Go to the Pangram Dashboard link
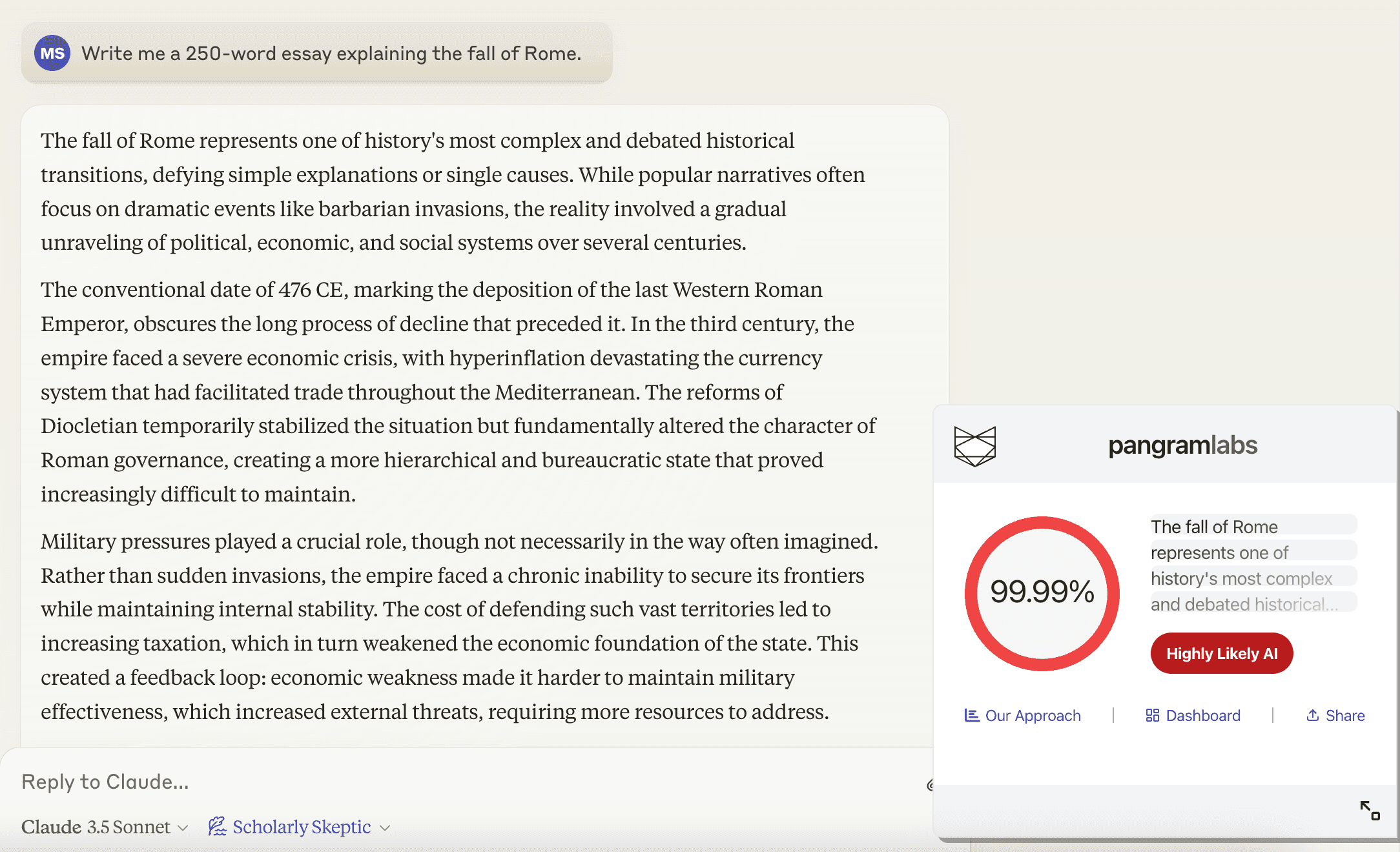The height and width of the screenshot is (852, 1400). tap(1203, 715)
